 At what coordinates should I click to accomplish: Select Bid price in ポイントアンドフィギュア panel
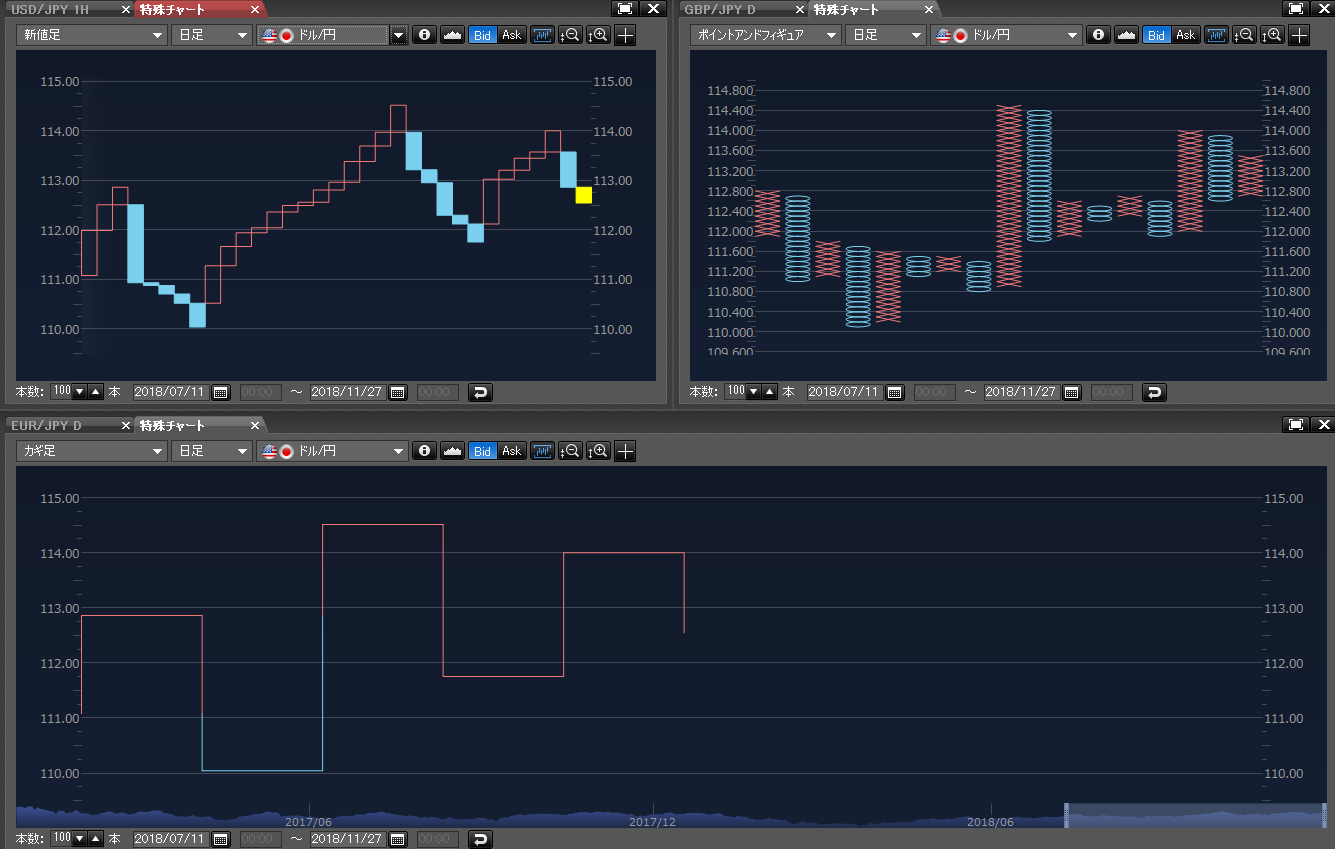click(x=1157, y=35)
